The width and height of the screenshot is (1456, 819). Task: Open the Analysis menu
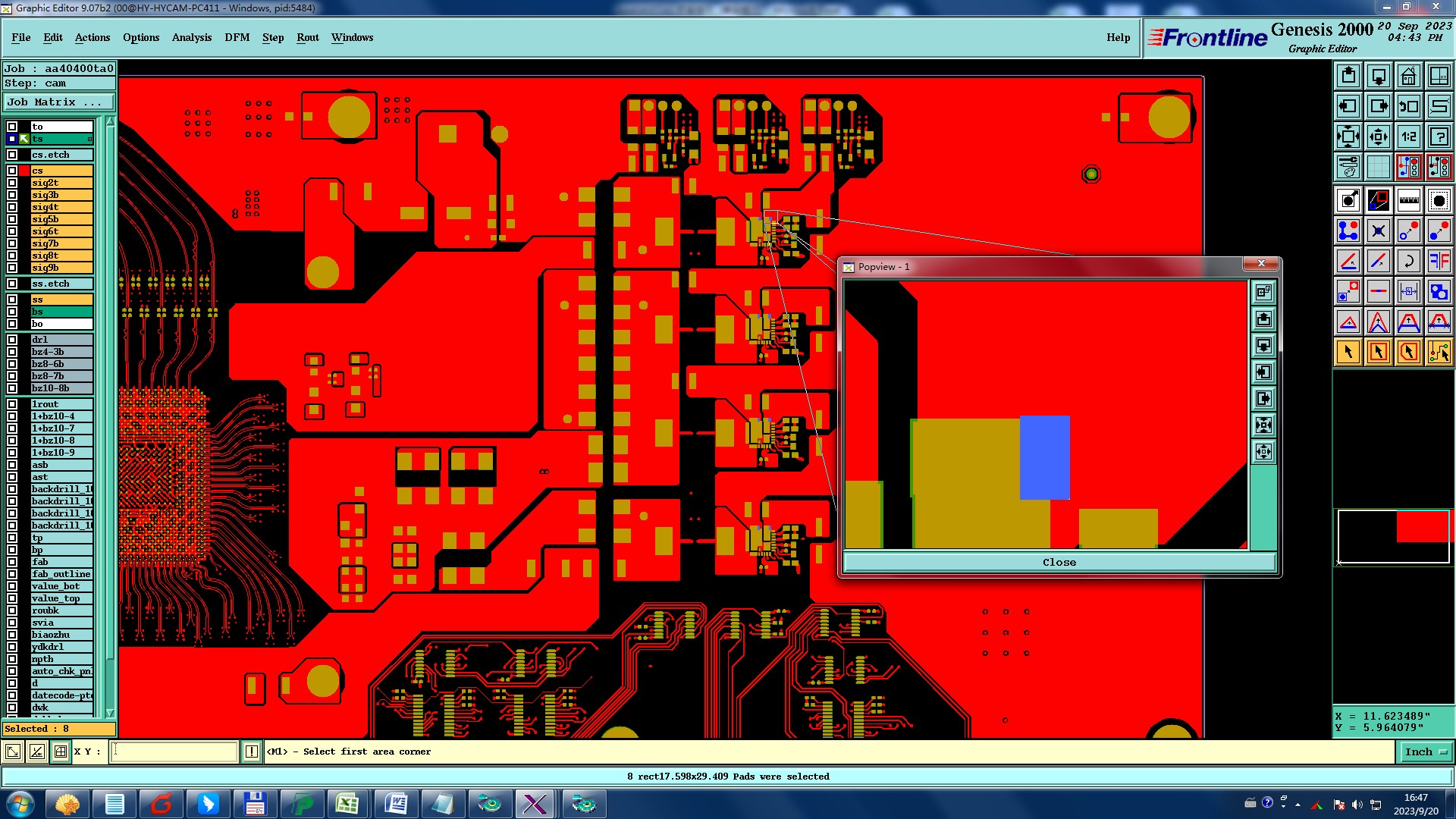coord(191,37)
